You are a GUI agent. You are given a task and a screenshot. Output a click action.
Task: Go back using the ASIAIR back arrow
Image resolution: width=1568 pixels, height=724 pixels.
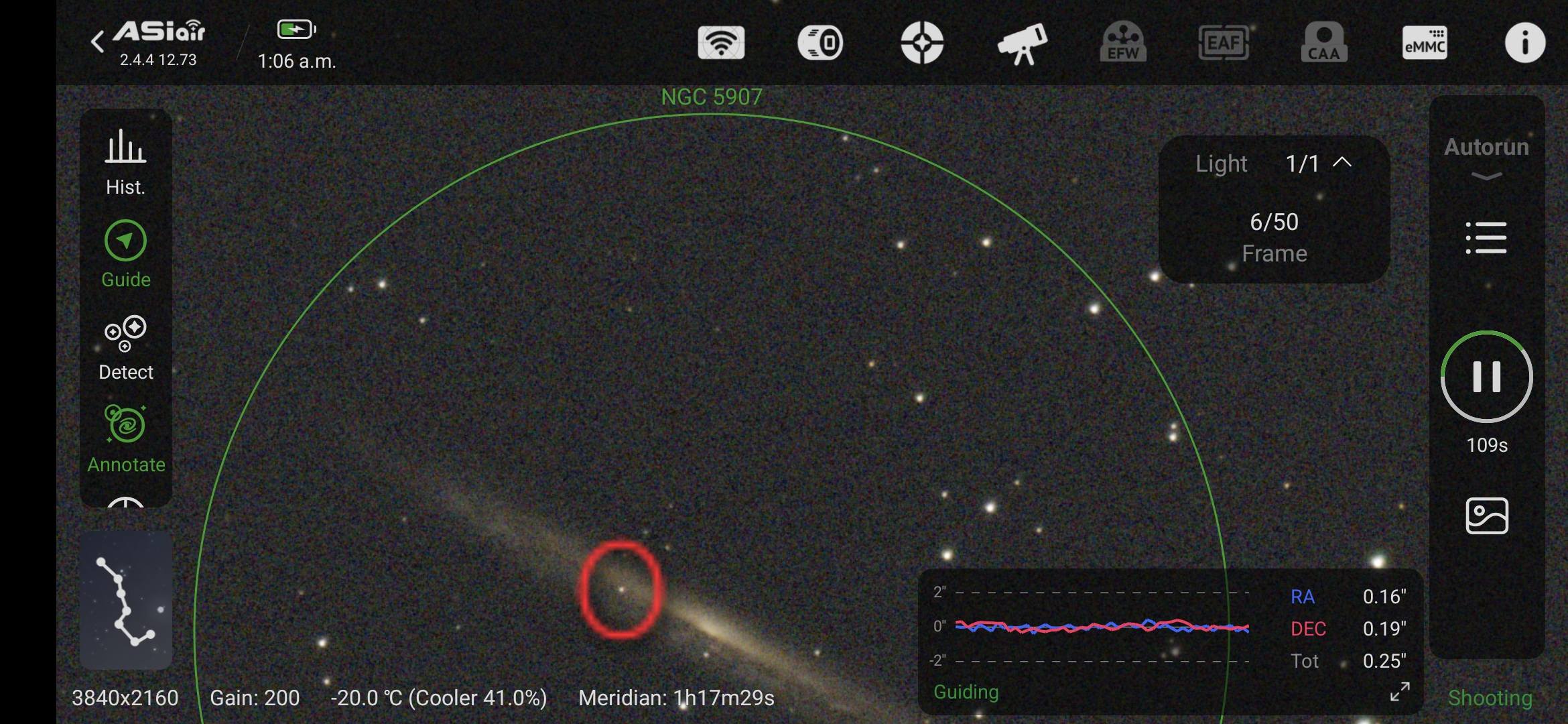point(98,42)
